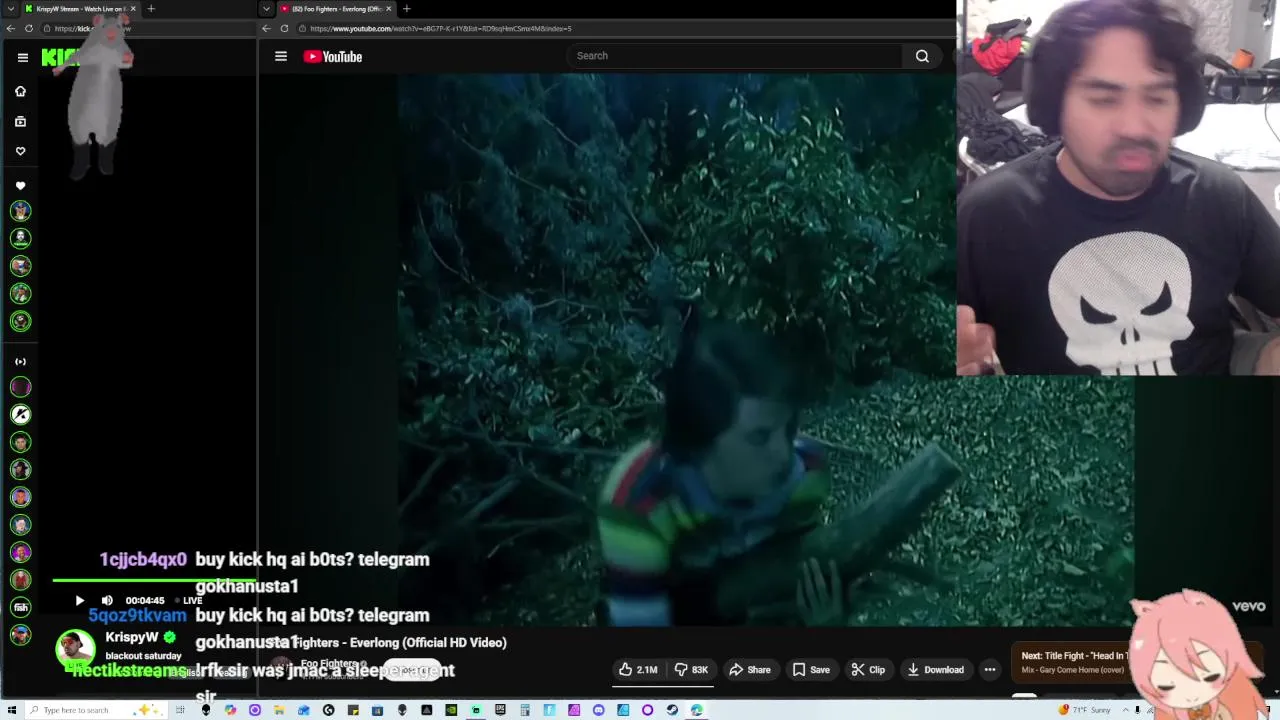Open the tab search chevron in Kick window
Viewport: 1280px width, 720px height.
tap(11, 9)
